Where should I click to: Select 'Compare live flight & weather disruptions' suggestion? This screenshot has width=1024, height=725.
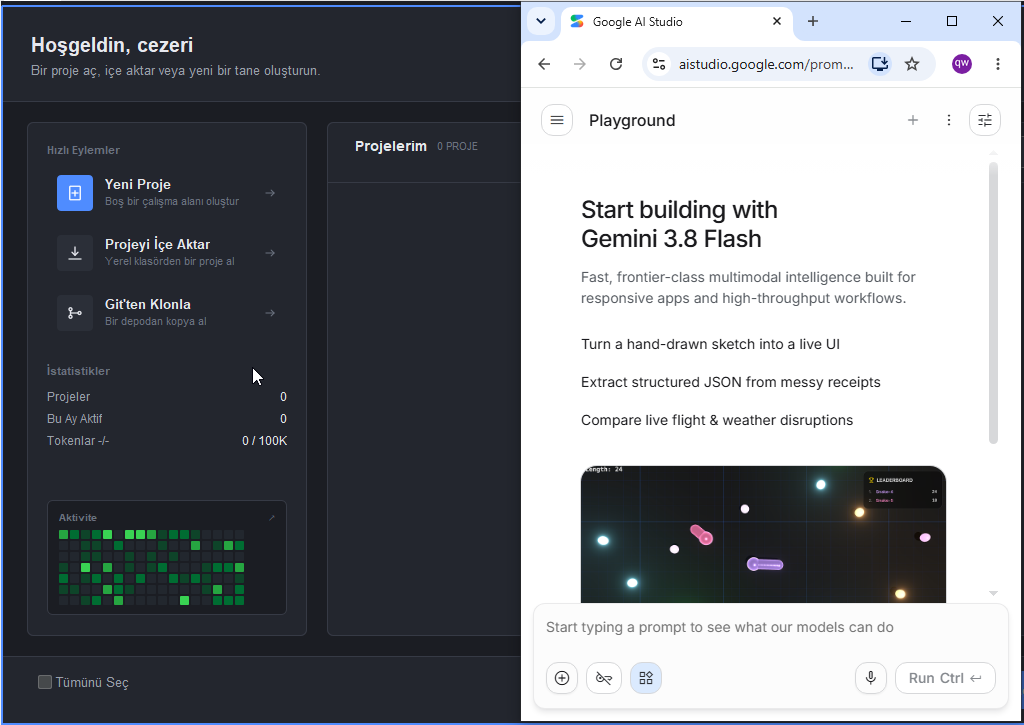[717, 420]
